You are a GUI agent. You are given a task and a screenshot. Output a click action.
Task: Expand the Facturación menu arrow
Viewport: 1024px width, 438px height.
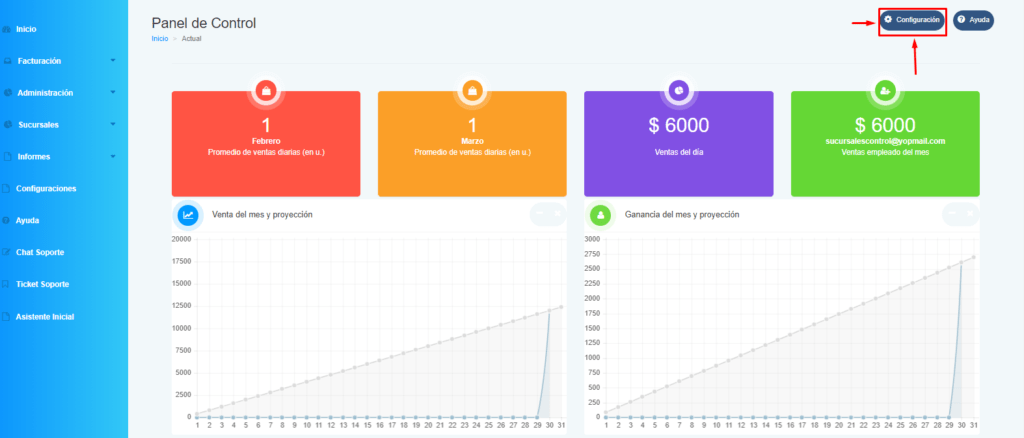point(113,61)
